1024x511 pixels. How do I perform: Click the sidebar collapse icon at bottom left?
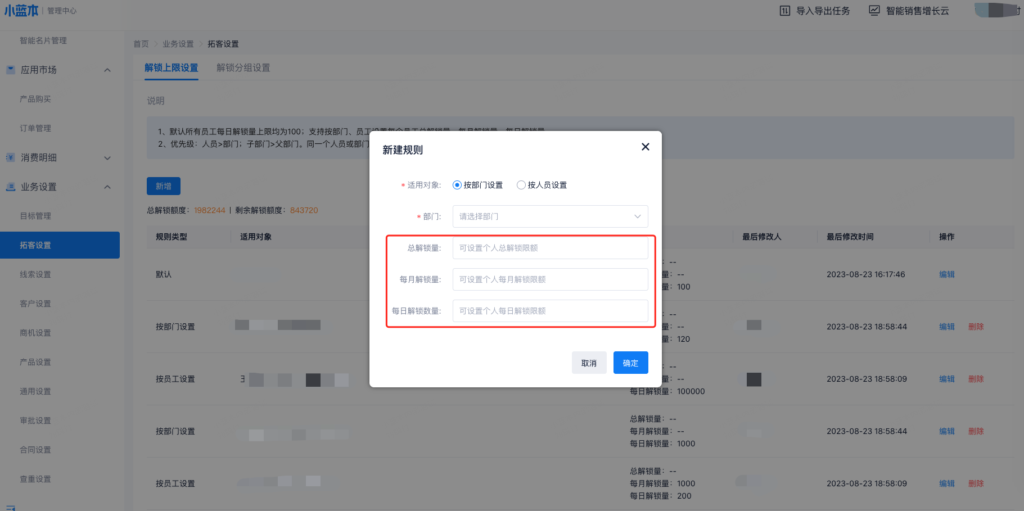(x=10, y=507)
